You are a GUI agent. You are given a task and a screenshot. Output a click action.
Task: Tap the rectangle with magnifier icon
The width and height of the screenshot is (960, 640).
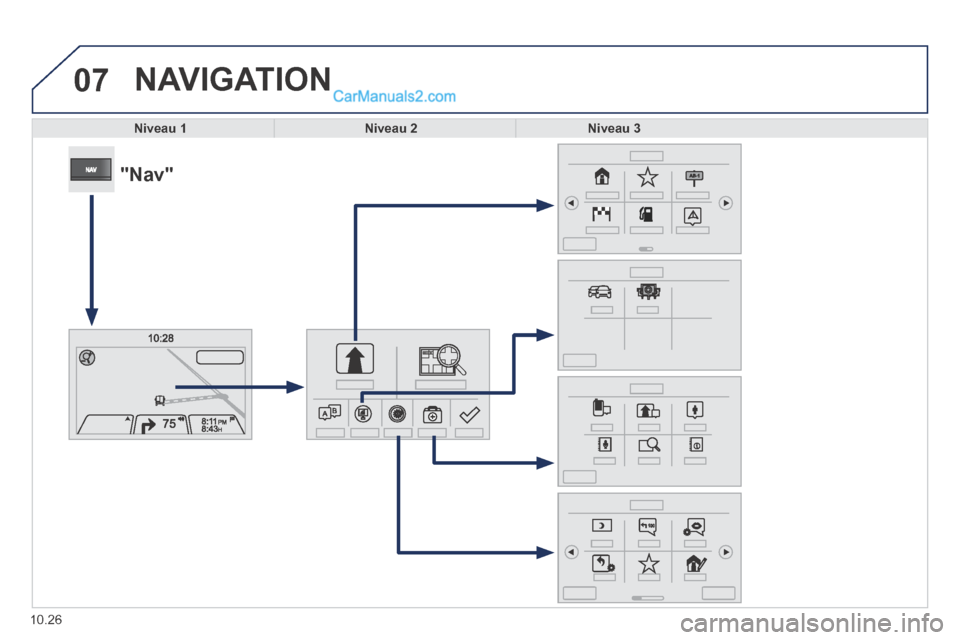tap(648, 445)
